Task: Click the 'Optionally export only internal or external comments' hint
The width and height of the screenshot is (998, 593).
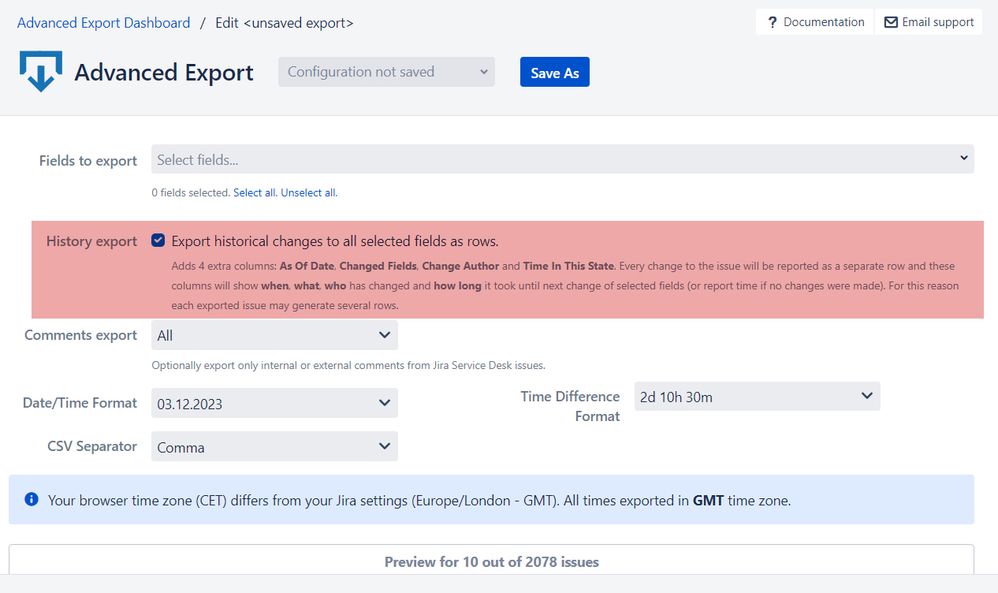Action: pos(348,365)
